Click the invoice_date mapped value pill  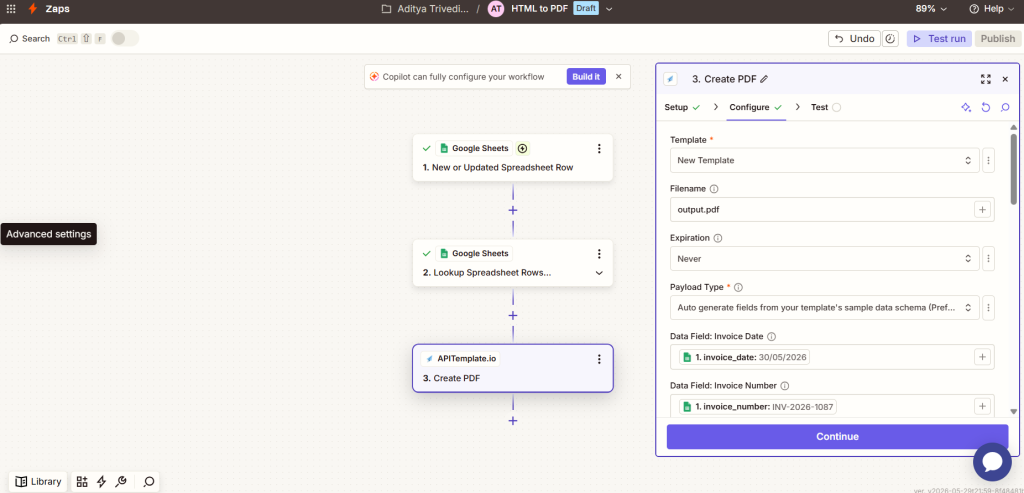click(744, 357)
